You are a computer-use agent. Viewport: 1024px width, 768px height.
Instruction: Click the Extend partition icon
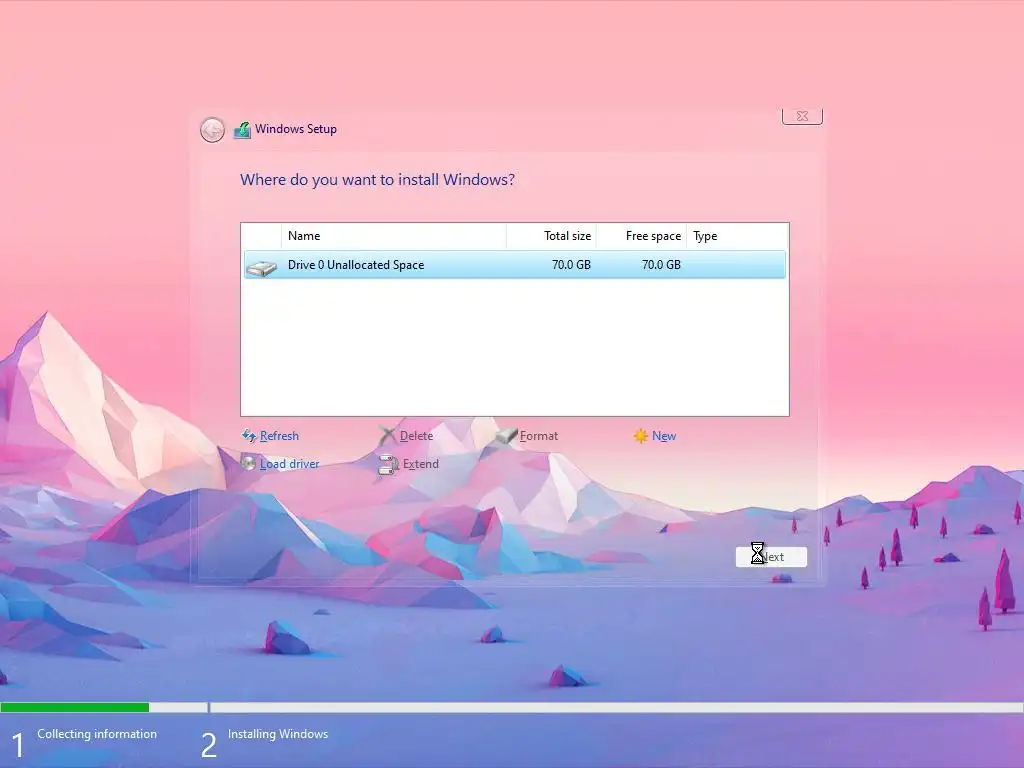[x=388, y=464]
